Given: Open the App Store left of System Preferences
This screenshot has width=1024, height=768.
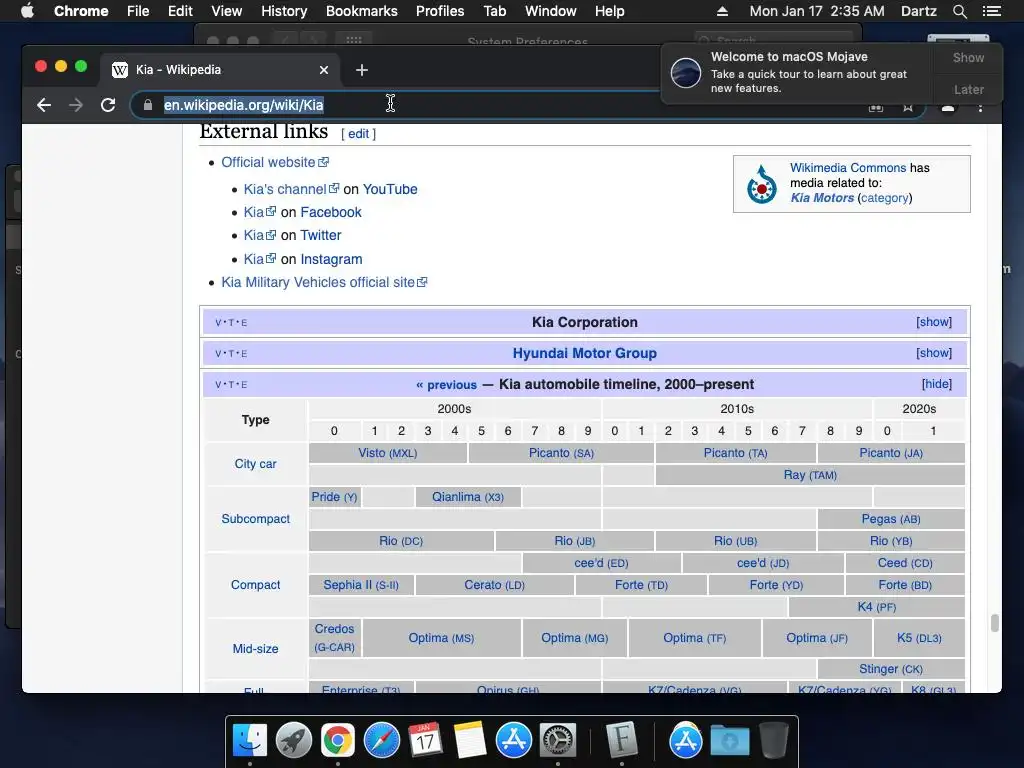Looking at the screenshot, I should (513, 741).
